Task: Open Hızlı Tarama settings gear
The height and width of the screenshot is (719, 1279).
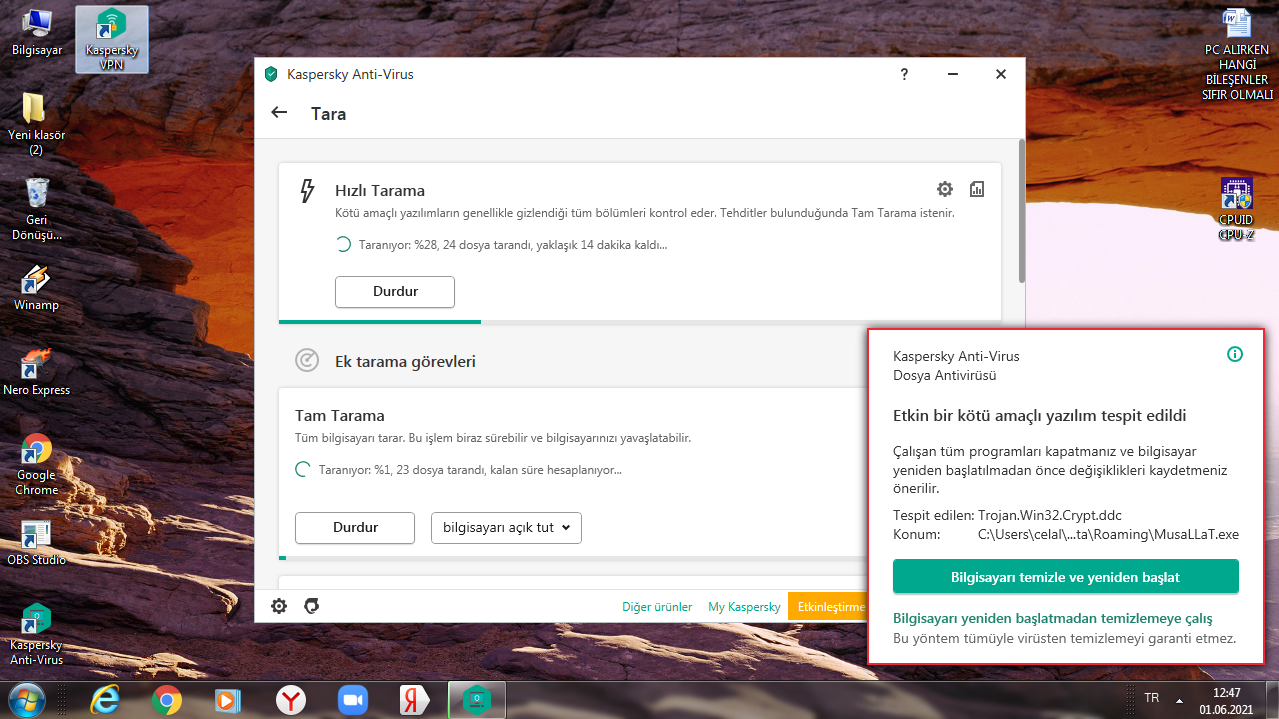Action: point(944,189)
